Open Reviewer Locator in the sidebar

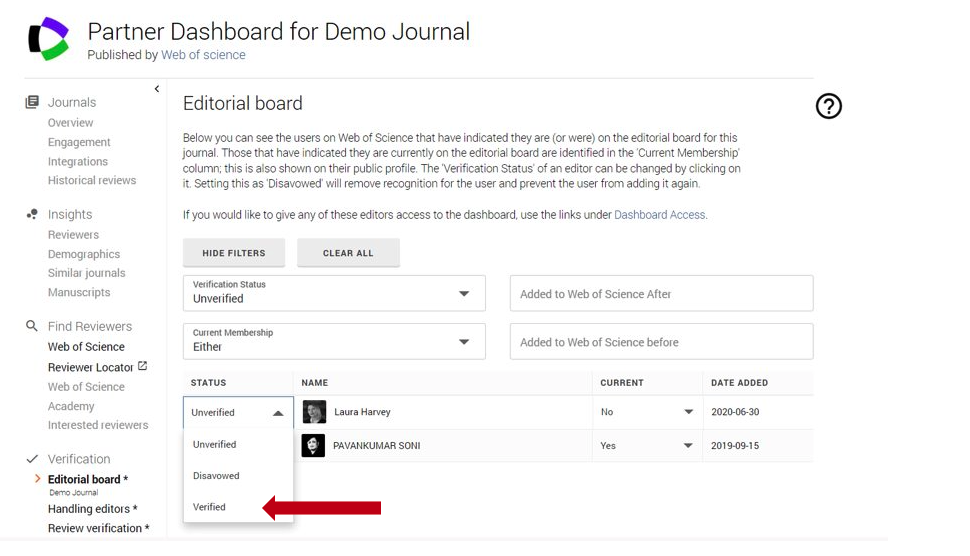[91, 367]
